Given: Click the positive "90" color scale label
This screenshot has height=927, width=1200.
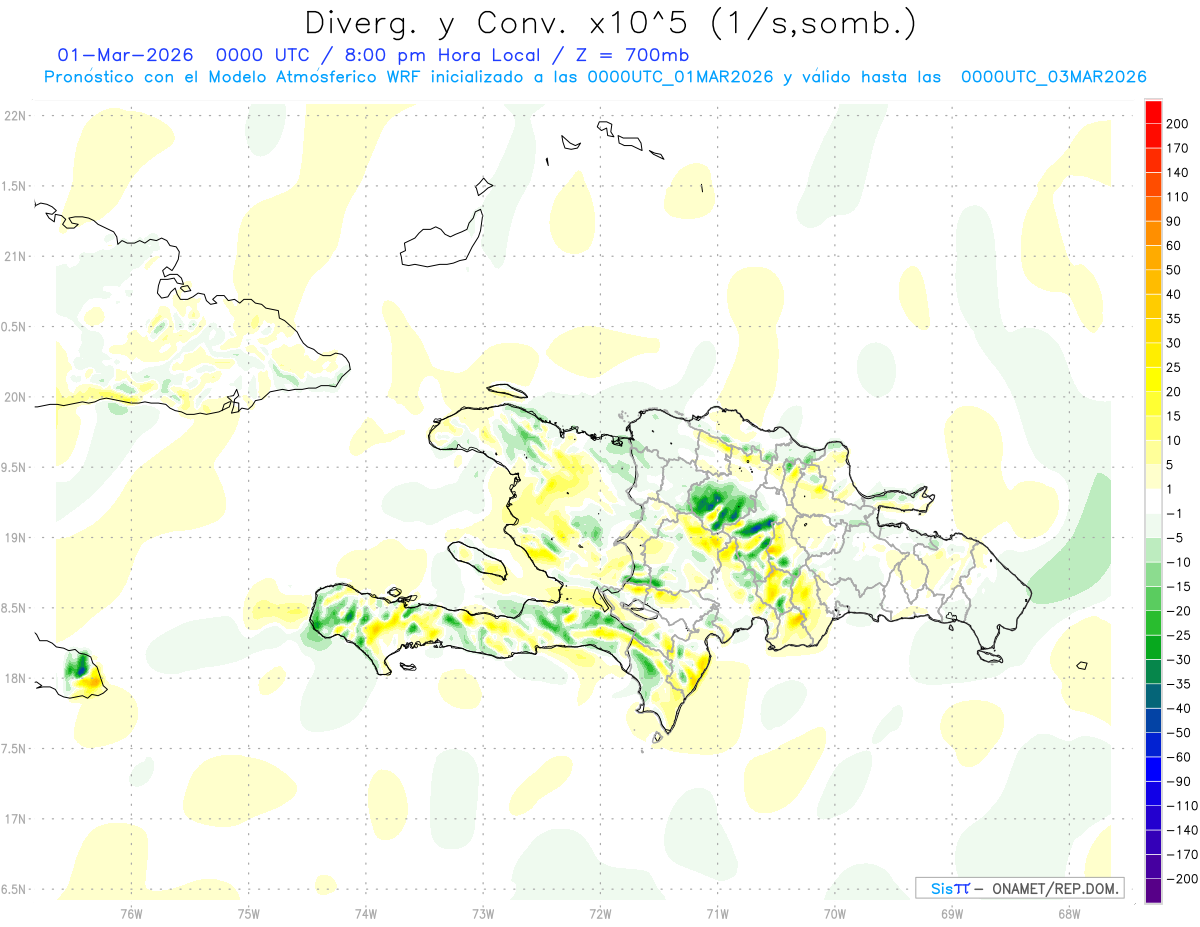Looking at the screenshot, I should 1175,222.
